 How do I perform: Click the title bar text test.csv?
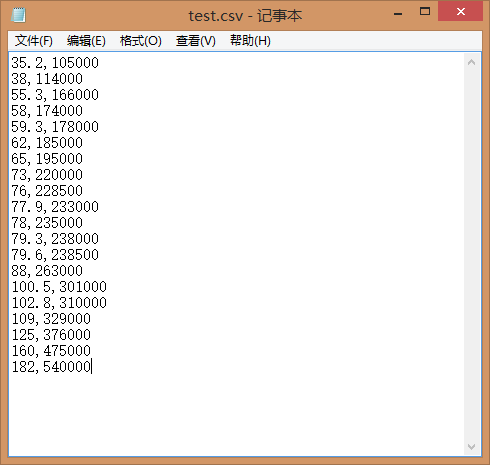point(216,16)
